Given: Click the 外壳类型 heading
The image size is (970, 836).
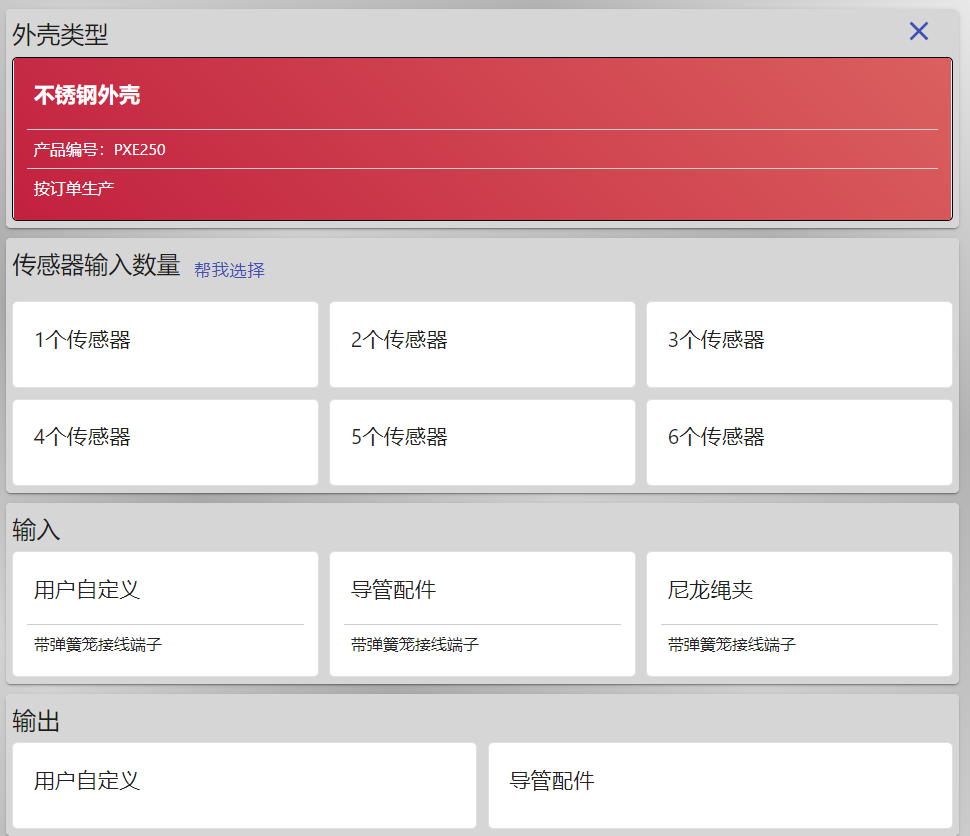Looking at the screenshot, I should click(61, 35).
